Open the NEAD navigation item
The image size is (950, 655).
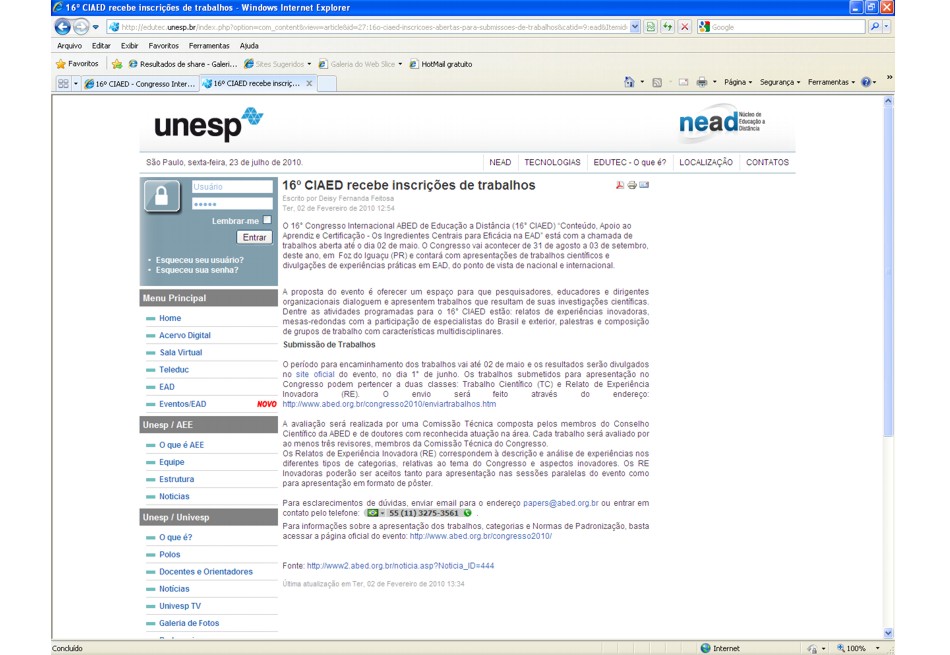(x=500, y=162)
